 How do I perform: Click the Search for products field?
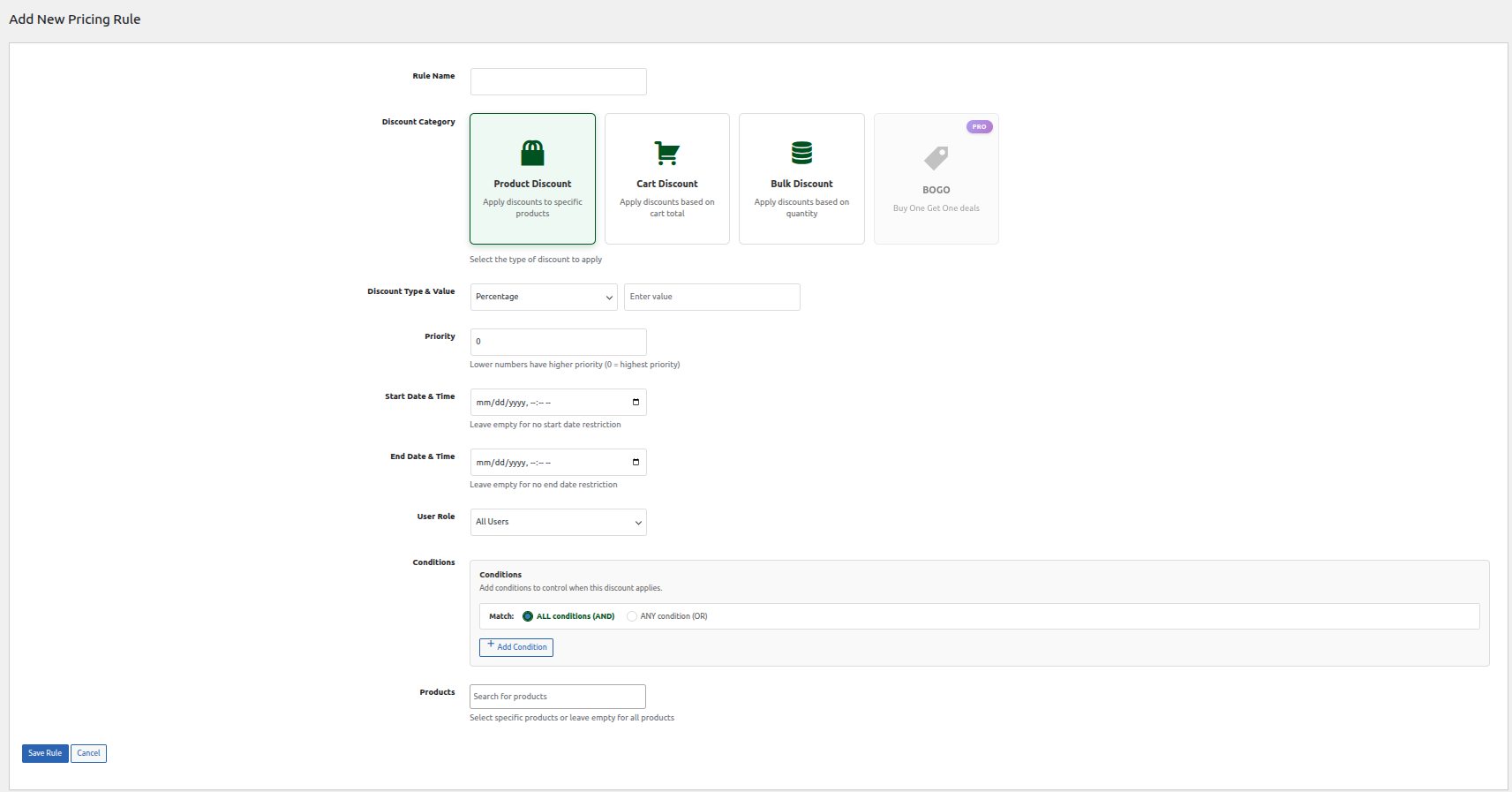coord(558,697)
